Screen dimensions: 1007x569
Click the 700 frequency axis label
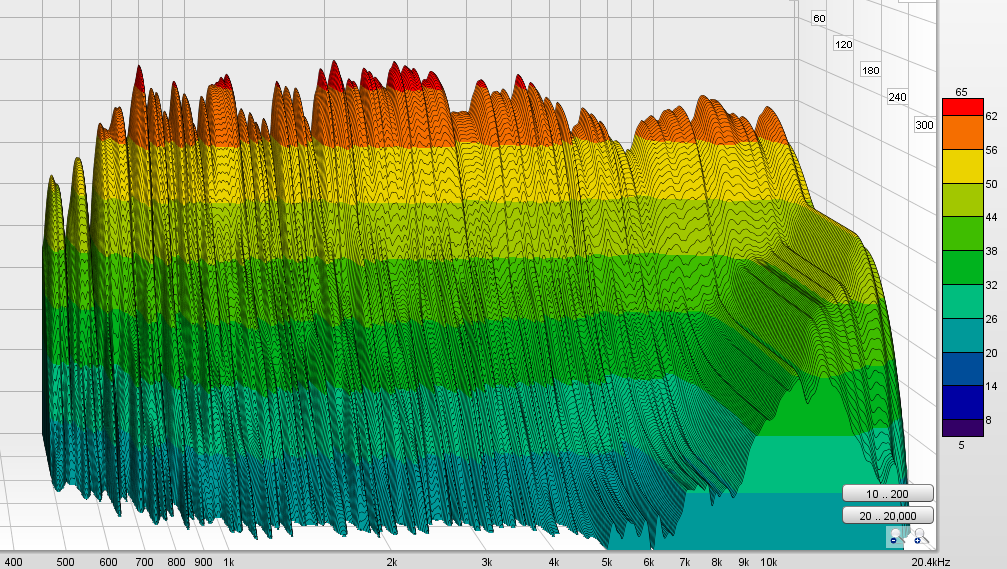coord(144,562)
